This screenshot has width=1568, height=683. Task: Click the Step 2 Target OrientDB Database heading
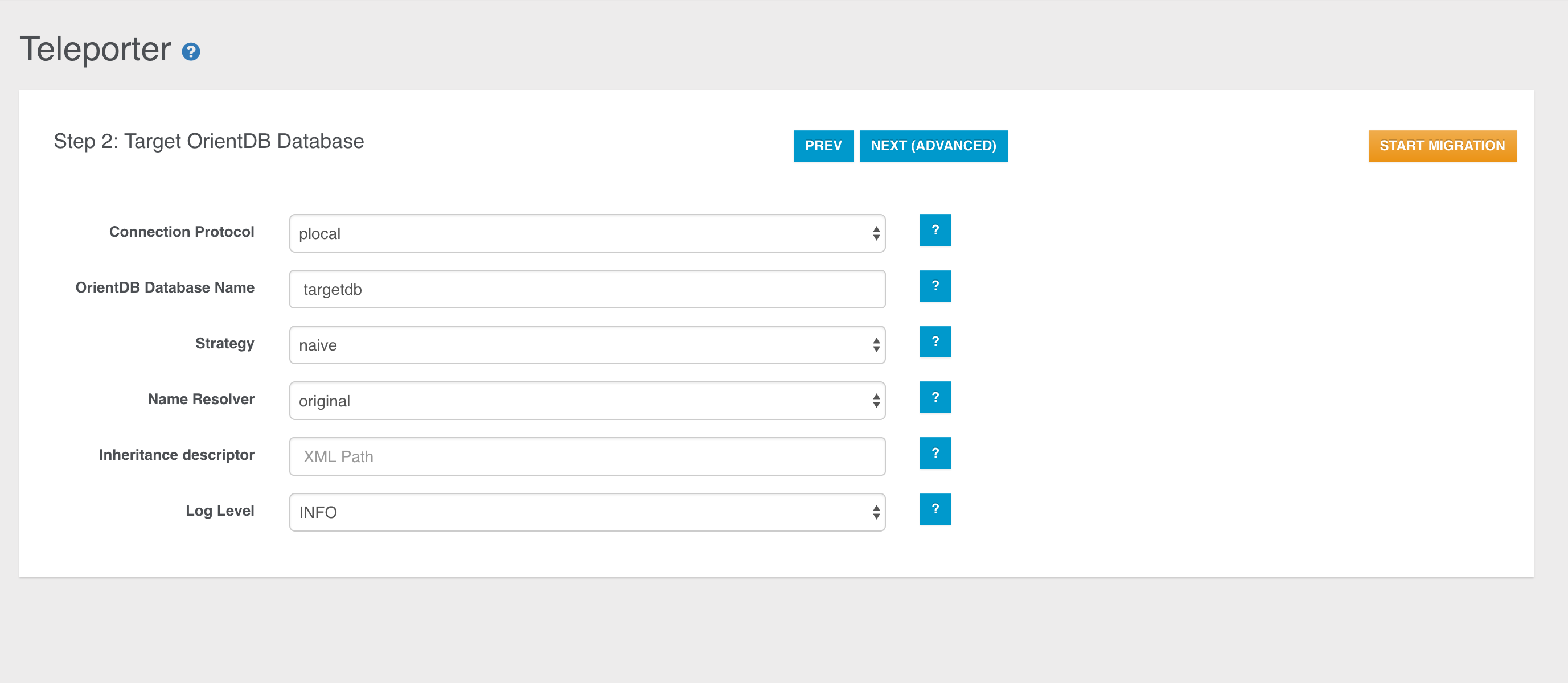[x=209, y=141]
